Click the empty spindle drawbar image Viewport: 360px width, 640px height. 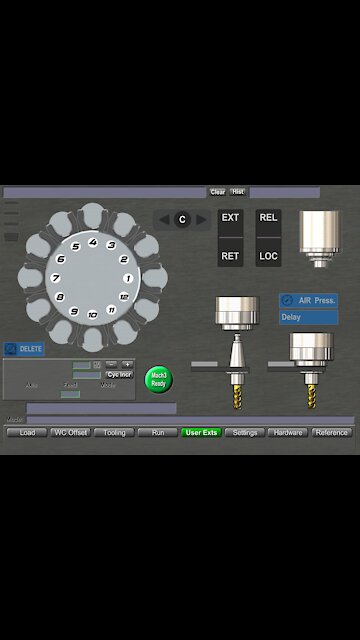(x=319, y=239)
